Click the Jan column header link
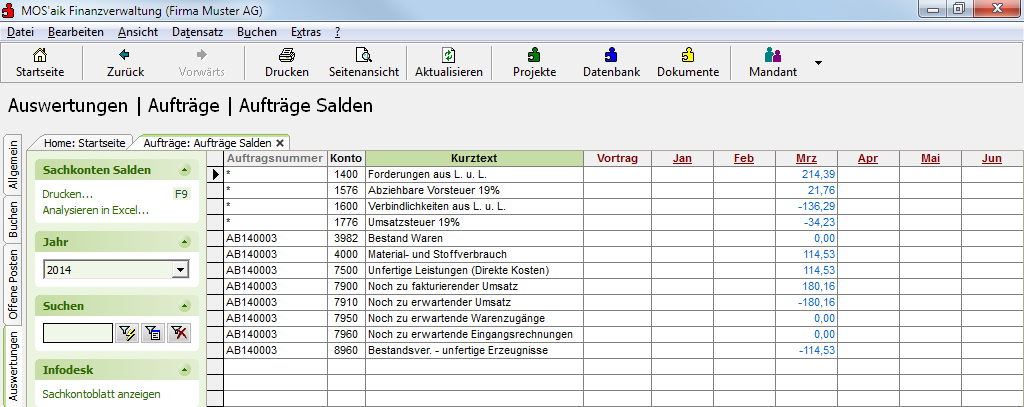1024x407 pixels. tap(682, 158)
